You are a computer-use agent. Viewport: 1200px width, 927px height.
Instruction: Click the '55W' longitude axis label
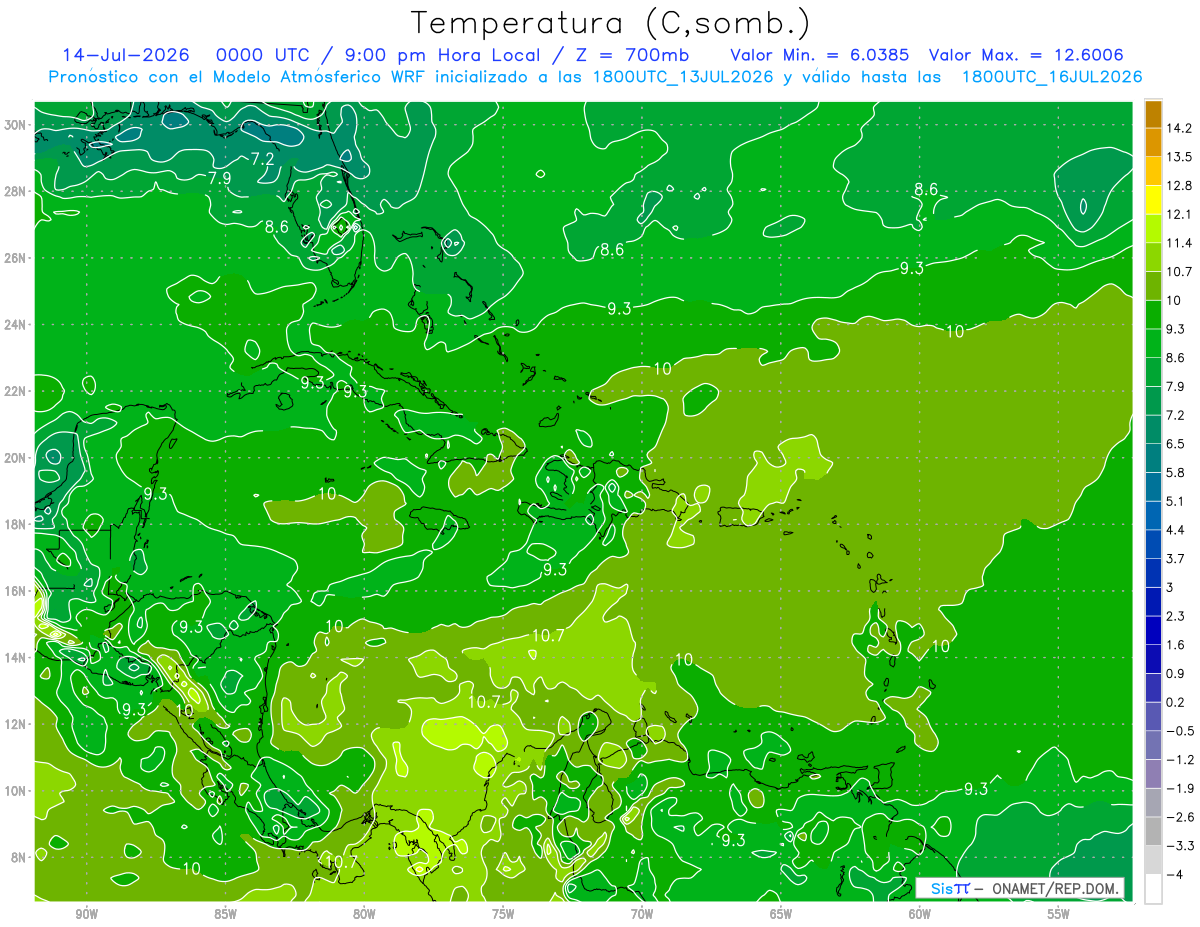tap(1059, 914)
